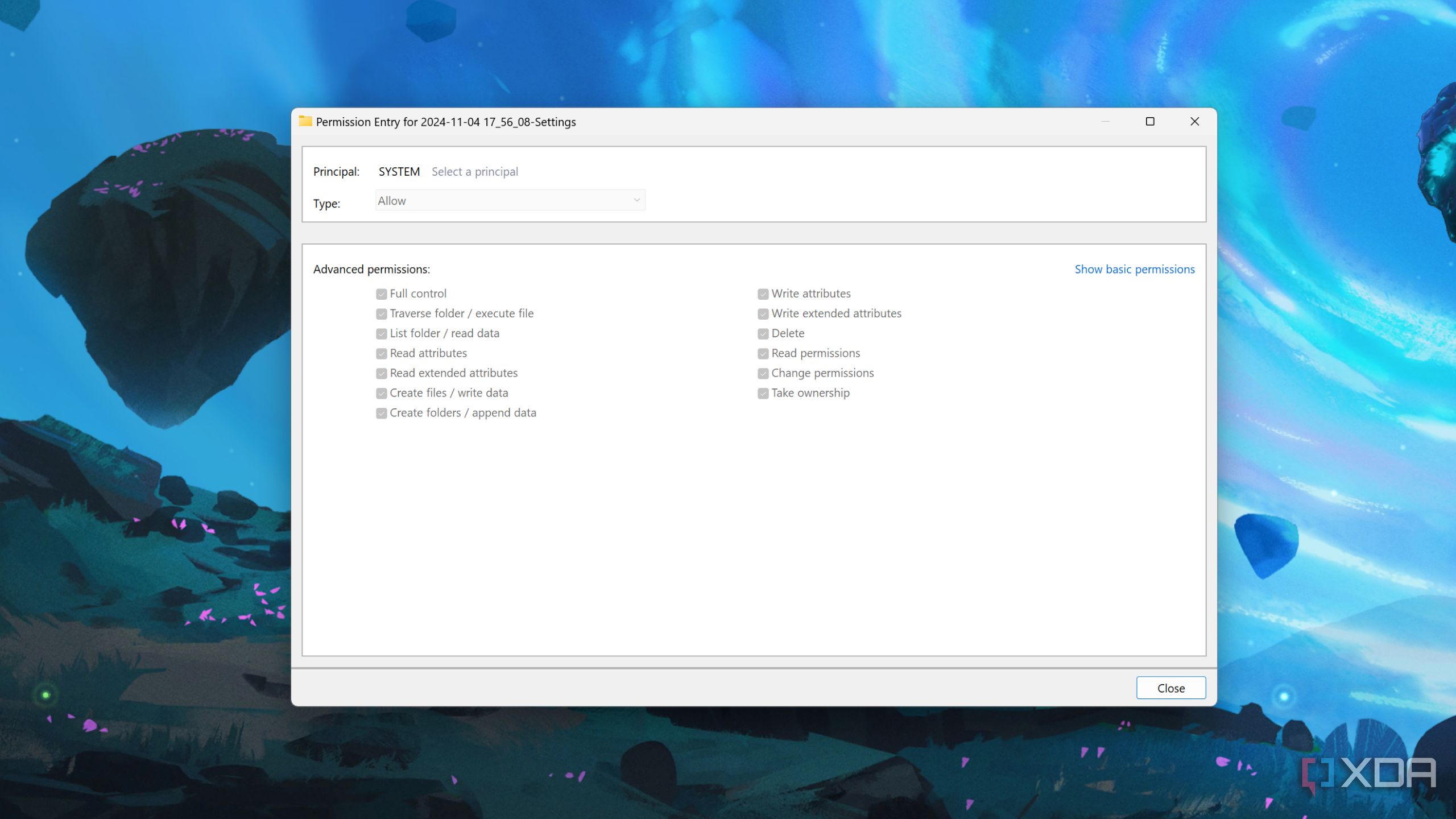
Task: Minimize the Permission Entry window
Action: [x=1105, y=121]
